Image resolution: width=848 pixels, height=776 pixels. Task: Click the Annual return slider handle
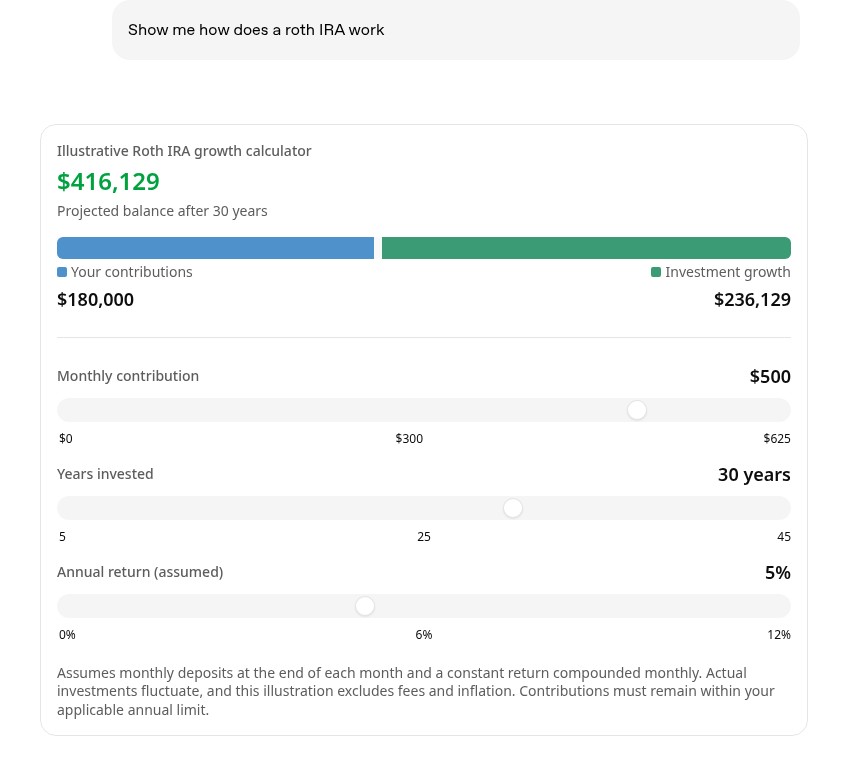click(x=365, y=606)
